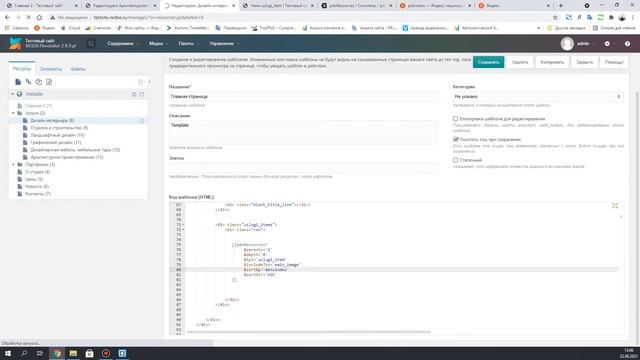Click the Закрыть button
The height and width of the screenshot is (360, 640).
point(584,62)
